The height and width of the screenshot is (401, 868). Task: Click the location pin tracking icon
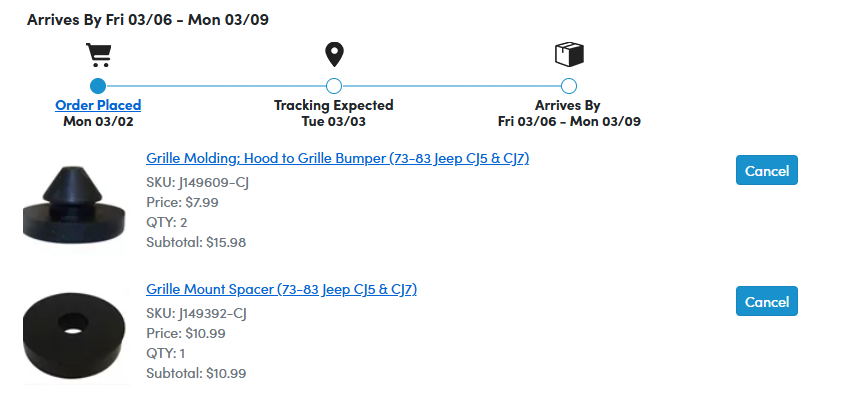click(x=334, y=54)
